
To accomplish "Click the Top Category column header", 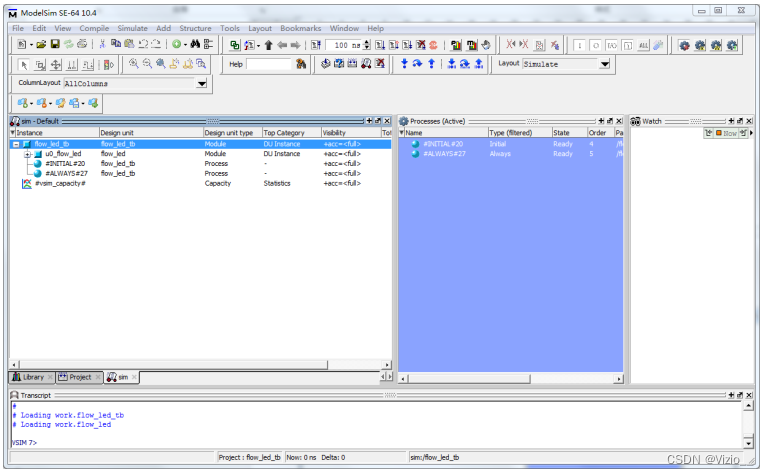I will point(291,133).
